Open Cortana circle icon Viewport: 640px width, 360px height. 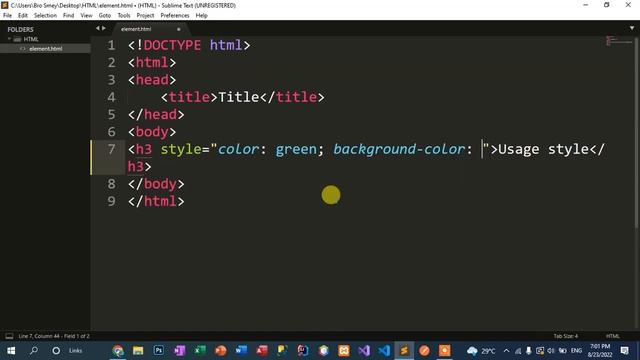tap(56, 351)
